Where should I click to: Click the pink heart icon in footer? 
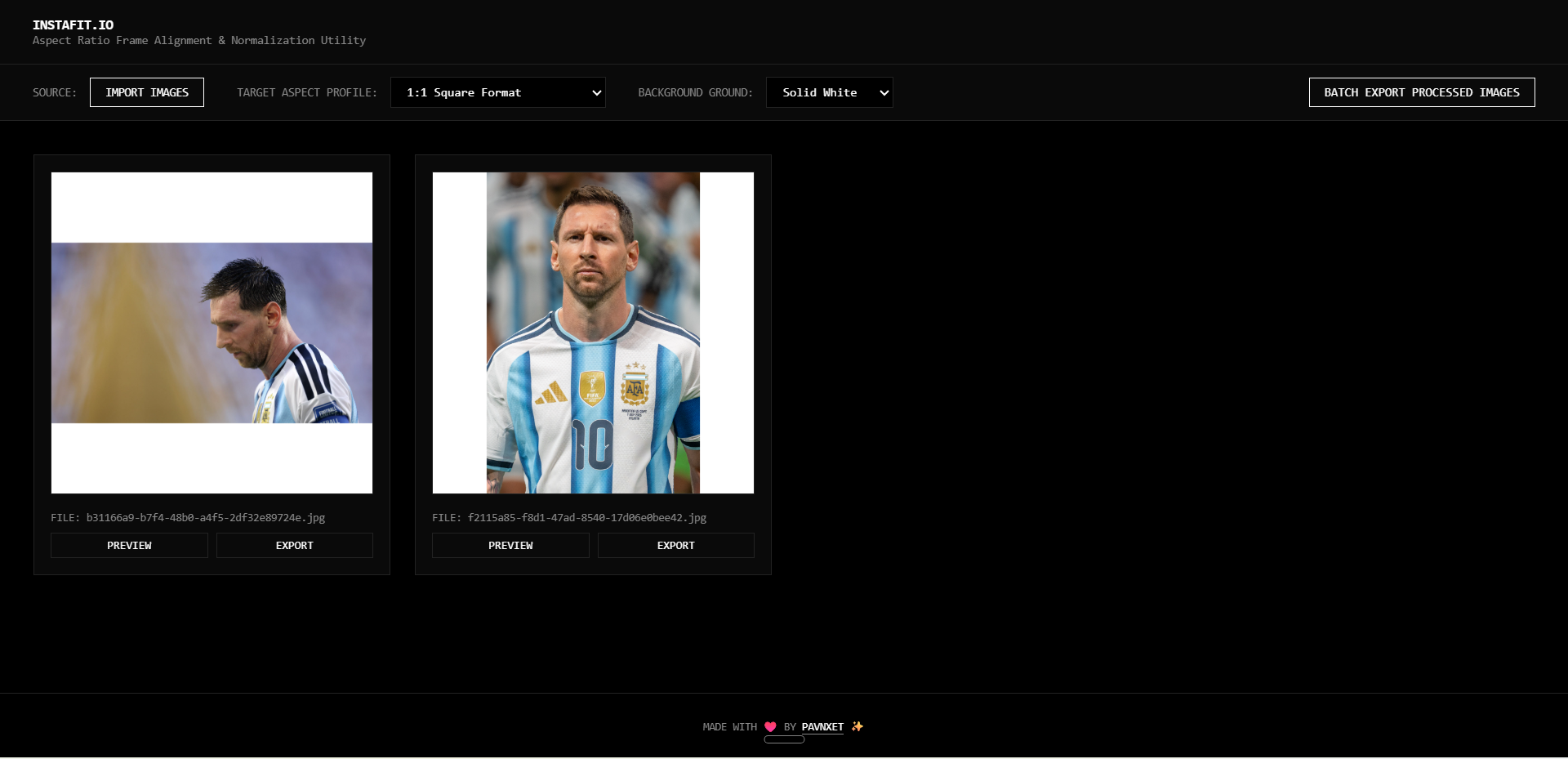click(770, 726)
